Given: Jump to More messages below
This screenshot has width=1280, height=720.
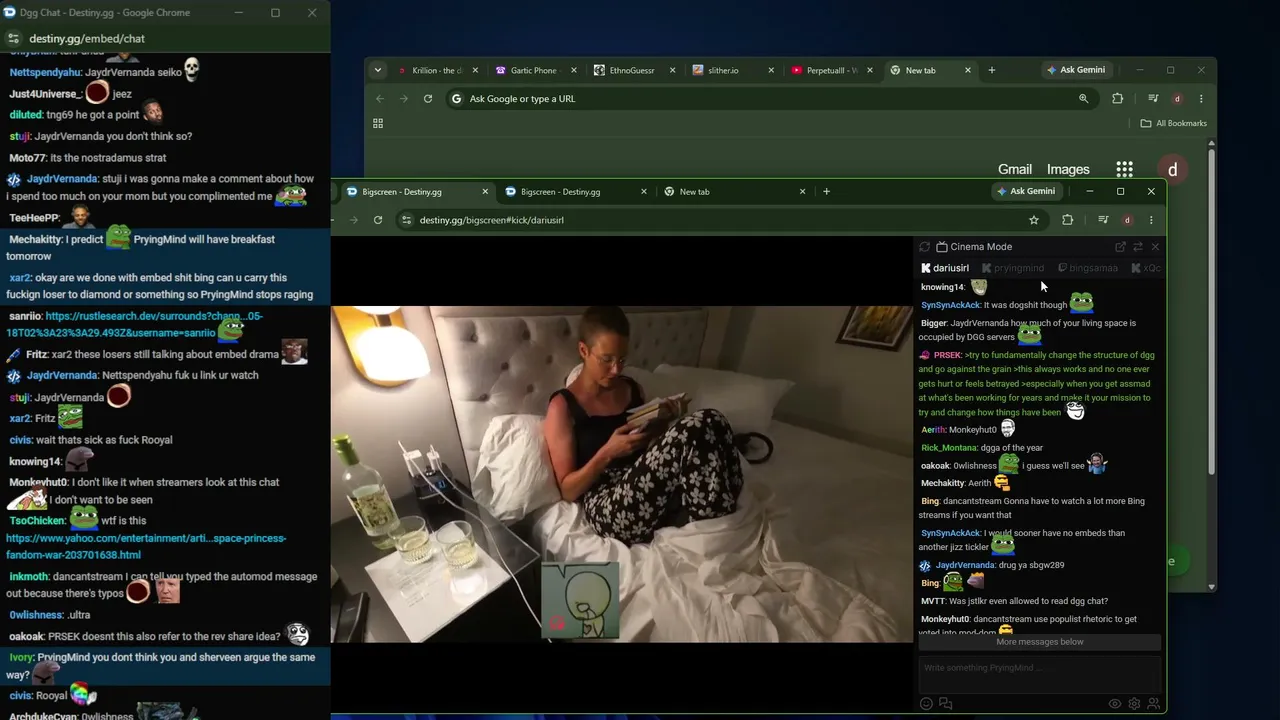Looking at the screenshot, I should click(x=1040, y=642).
